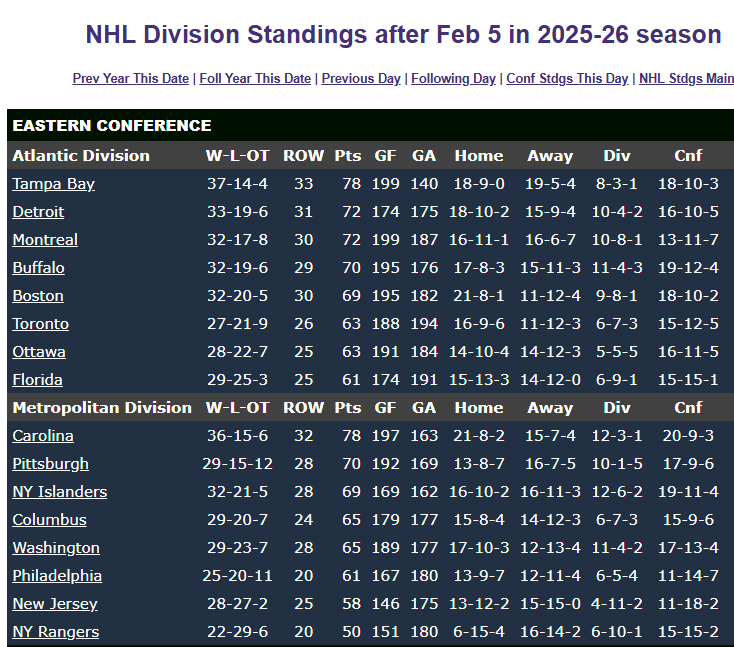Viewport: 734px width, 647px height.
Task: Click the Pittsburgh team link
Action: 50,464
